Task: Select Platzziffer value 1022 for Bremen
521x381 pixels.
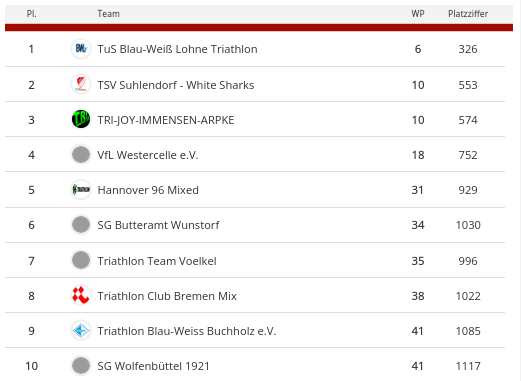Action: point(468,296)
